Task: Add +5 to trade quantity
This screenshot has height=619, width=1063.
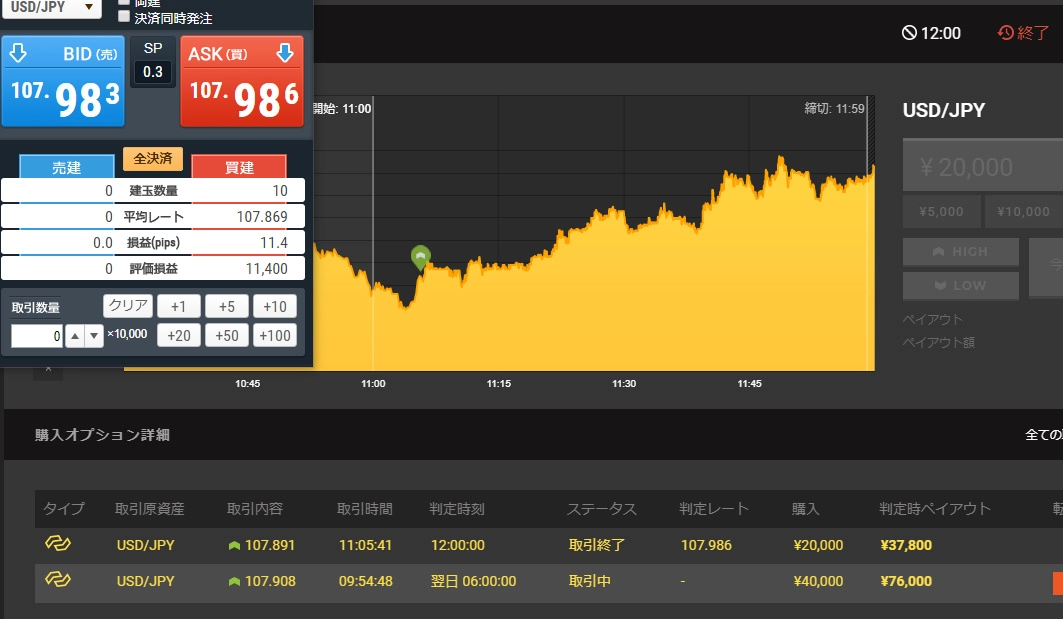Action: click(x=226, y=306)
